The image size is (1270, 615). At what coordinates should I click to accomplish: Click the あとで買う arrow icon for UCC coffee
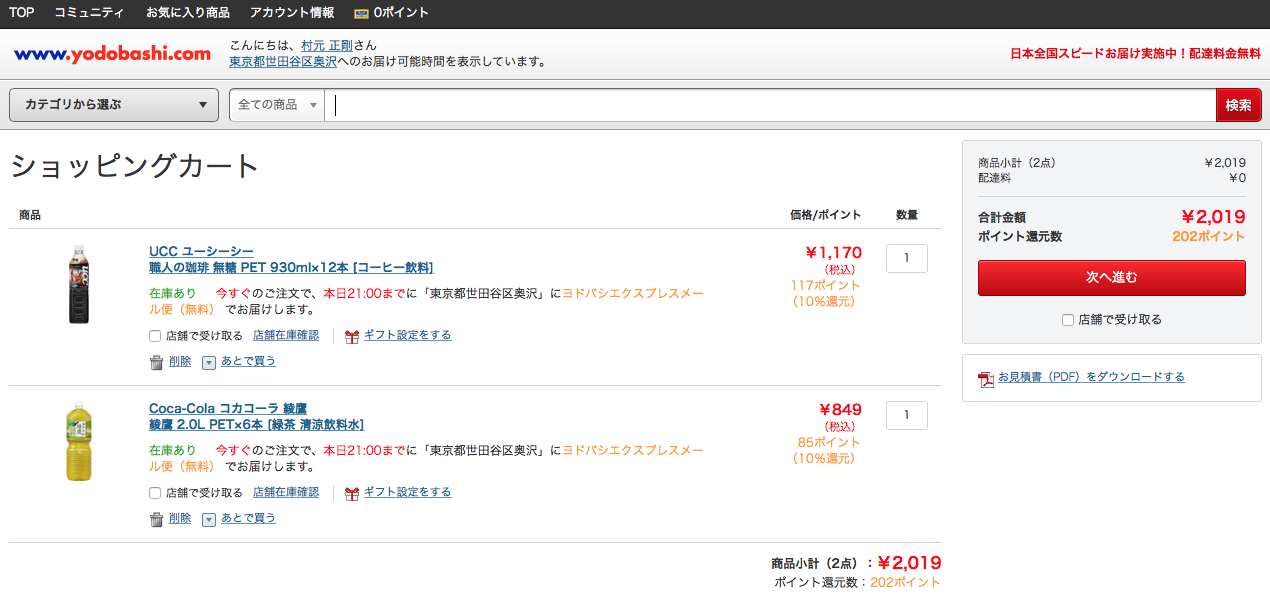(209, 362)
